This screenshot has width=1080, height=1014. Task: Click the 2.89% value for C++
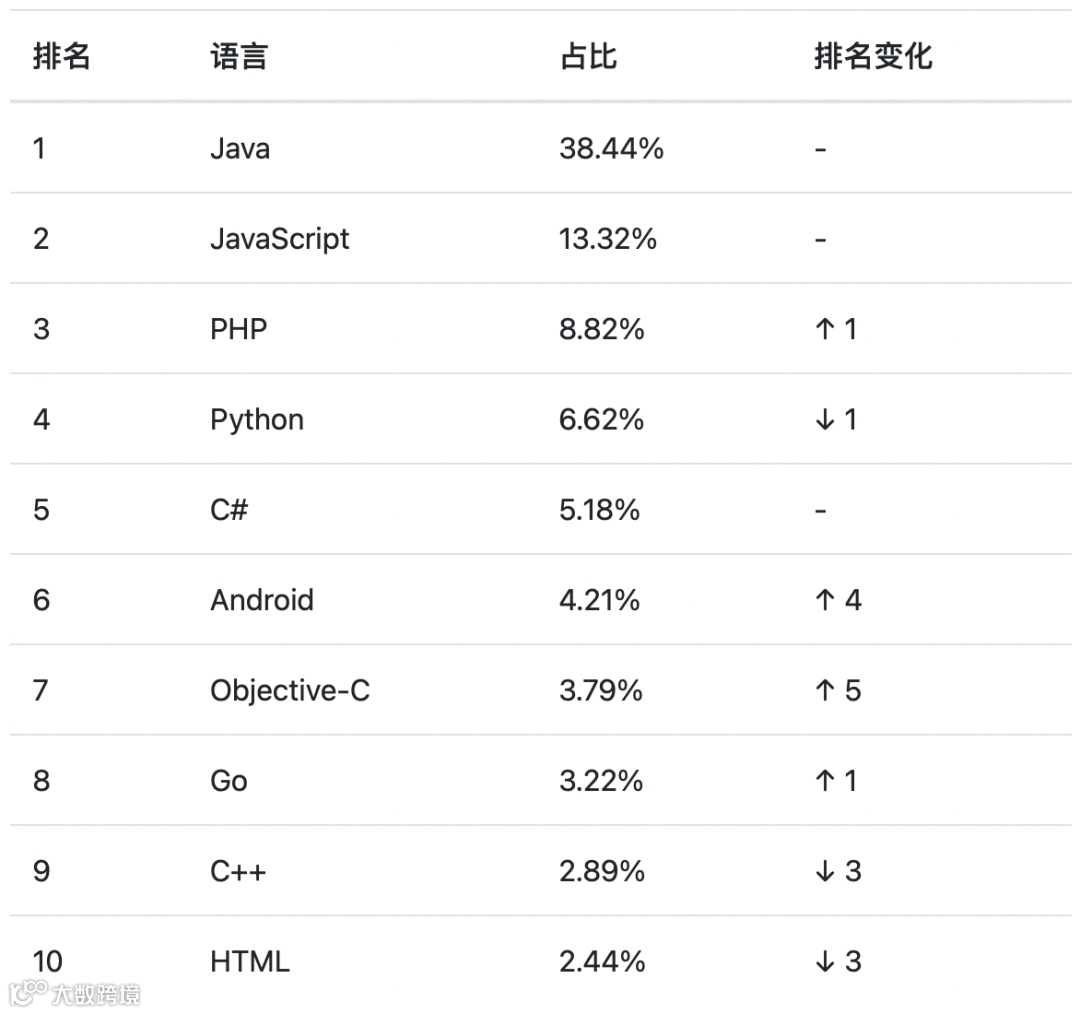point(602,871)
